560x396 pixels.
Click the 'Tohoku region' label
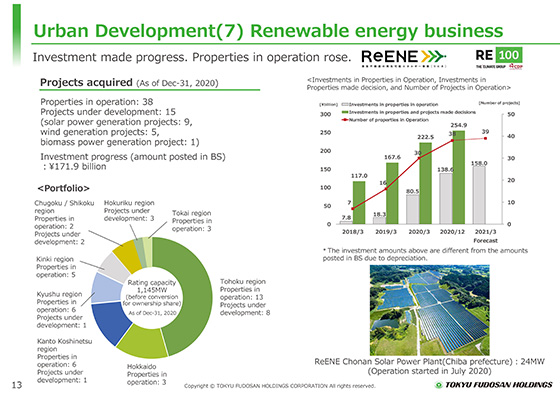point(242,281)
